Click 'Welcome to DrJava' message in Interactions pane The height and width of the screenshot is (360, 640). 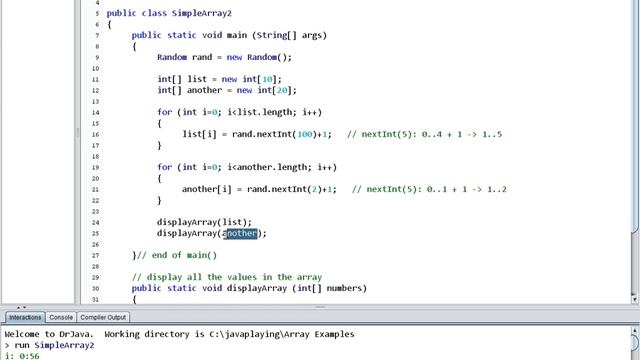pos(49,334)
